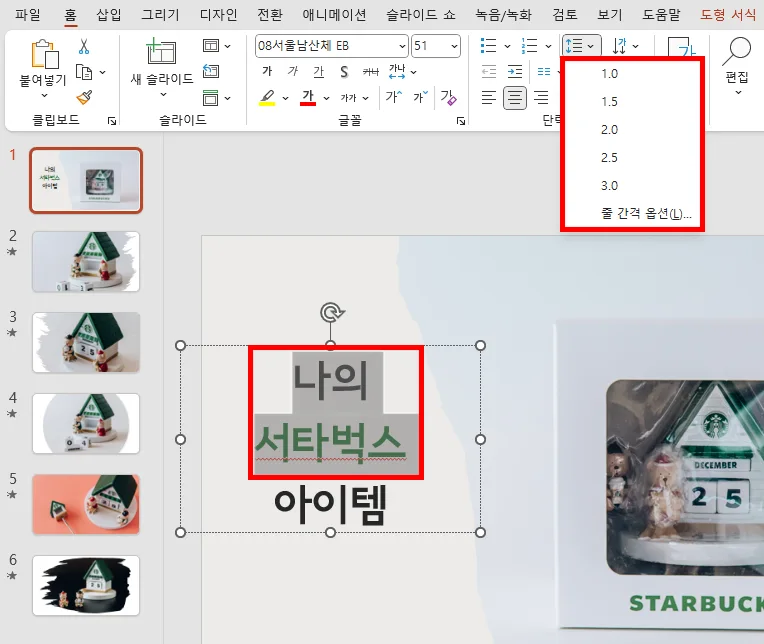The height and width of the screenshot is (644, 764).
Task: Click the bulleted list icon
Action: 488,46
